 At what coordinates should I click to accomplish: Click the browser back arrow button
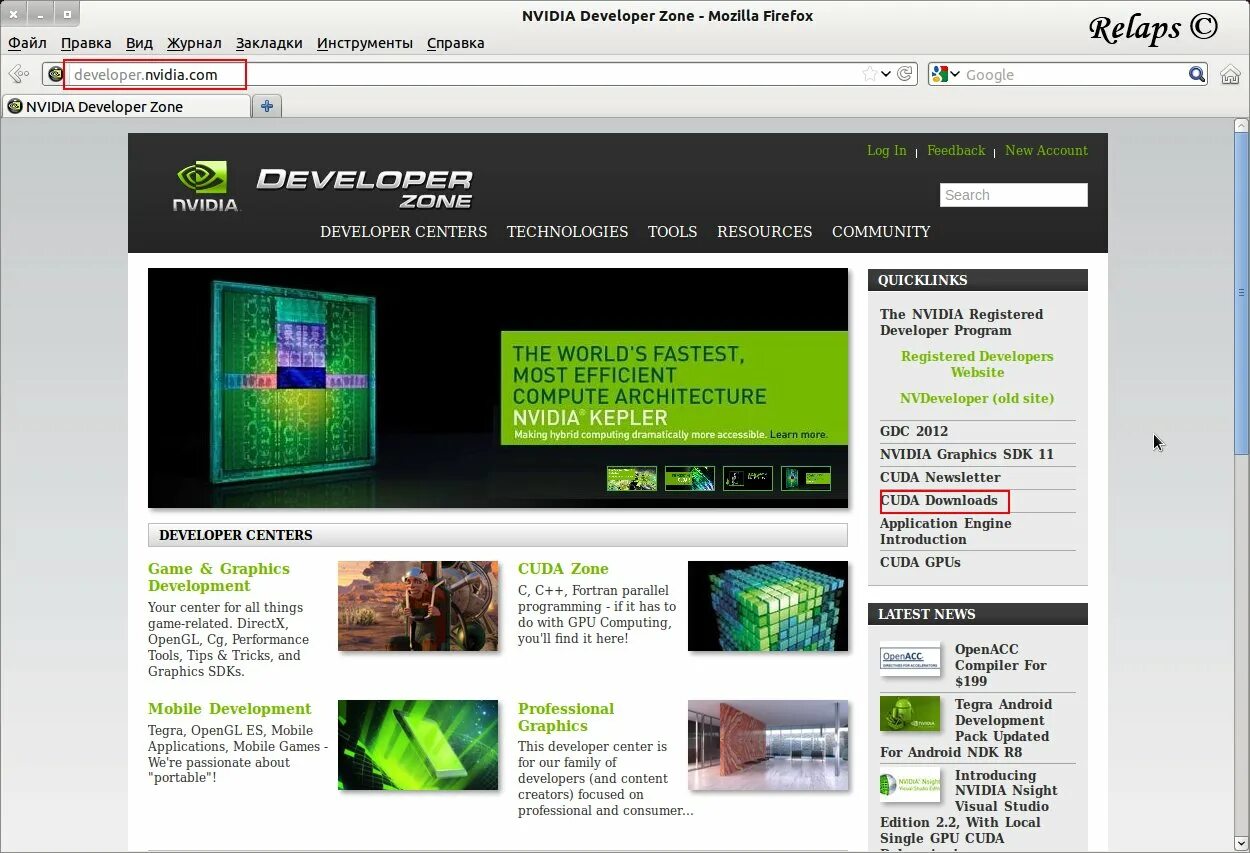point(18,74)
